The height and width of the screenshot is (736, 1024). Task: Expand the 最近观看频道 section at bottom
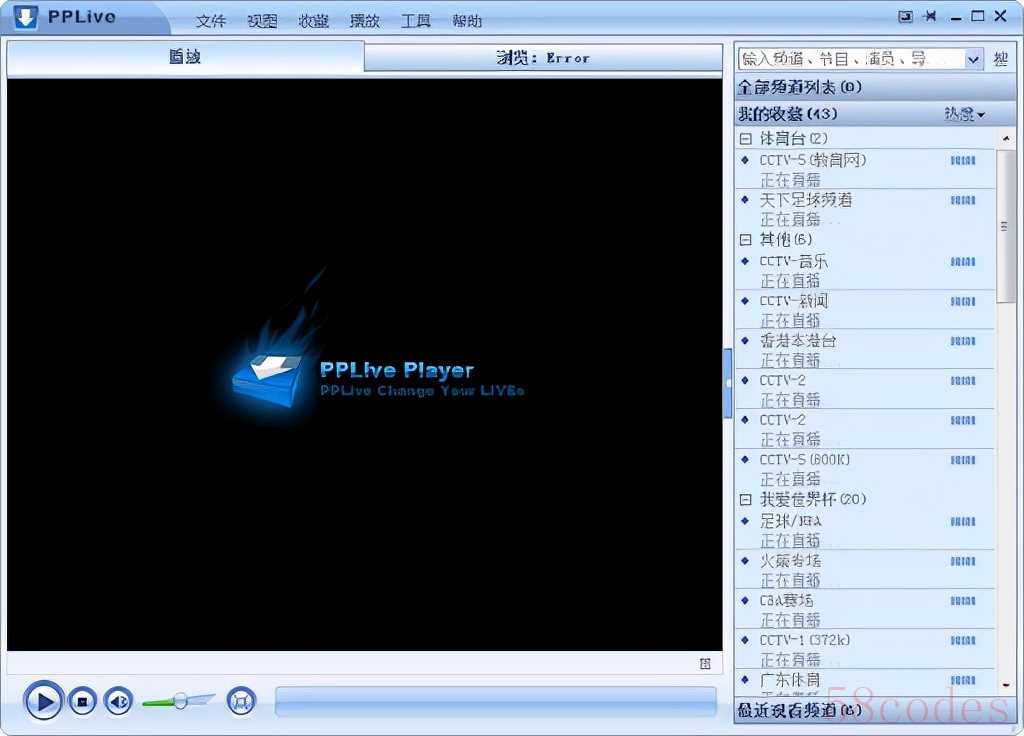click(x=874, y=710)
